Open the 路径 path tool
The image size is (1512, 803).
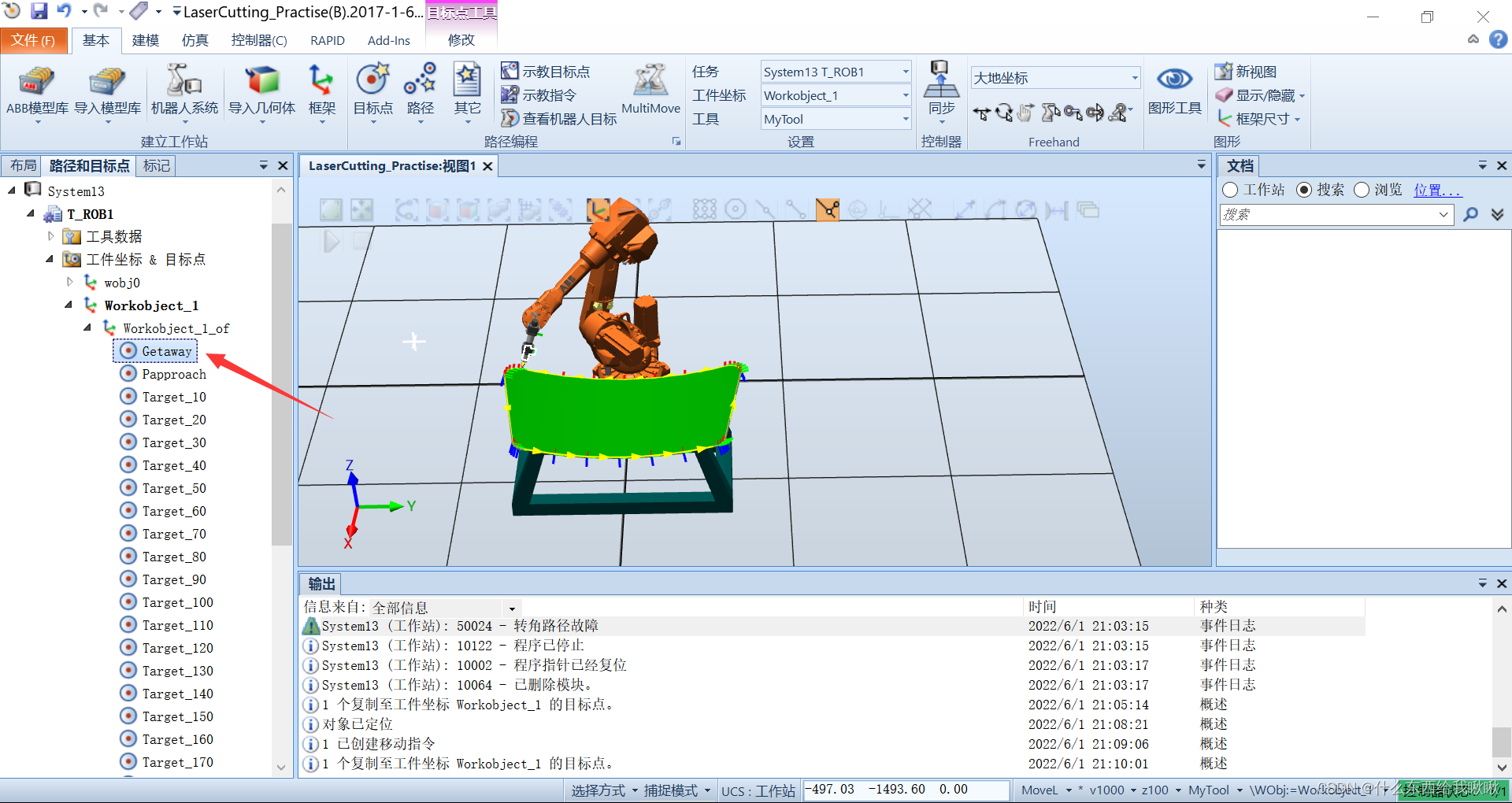tap(420, 92)
